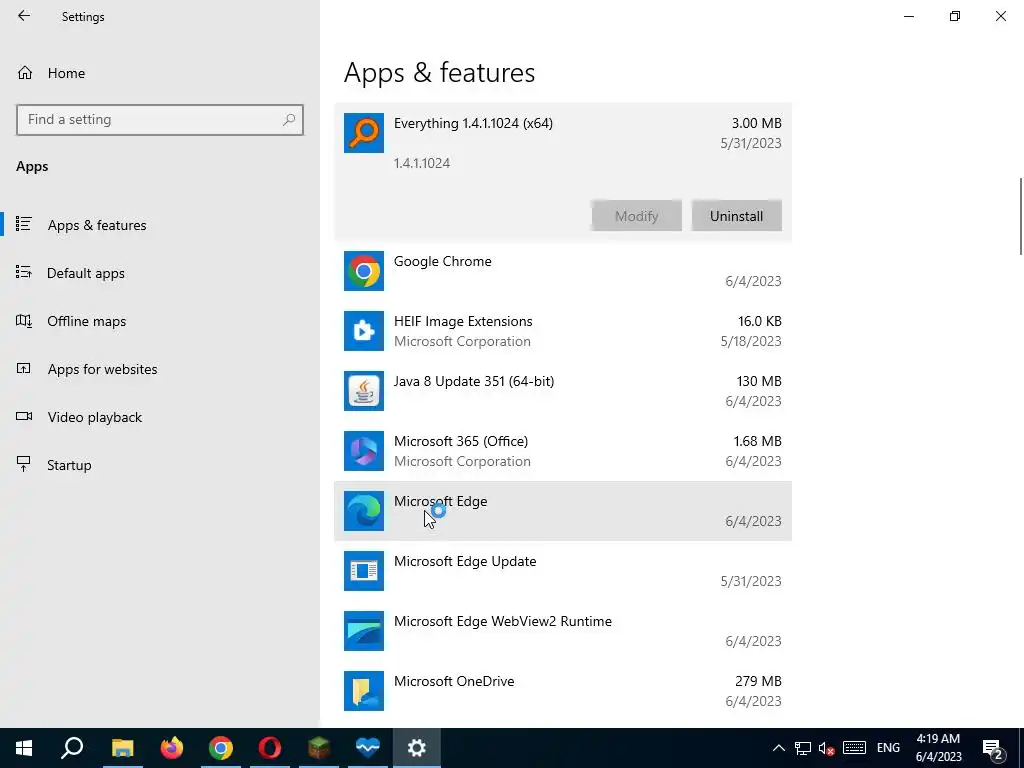Click the HEIF Image Extensions icon
Viewport: 1024px width, 768px height.
pos(364,331)
